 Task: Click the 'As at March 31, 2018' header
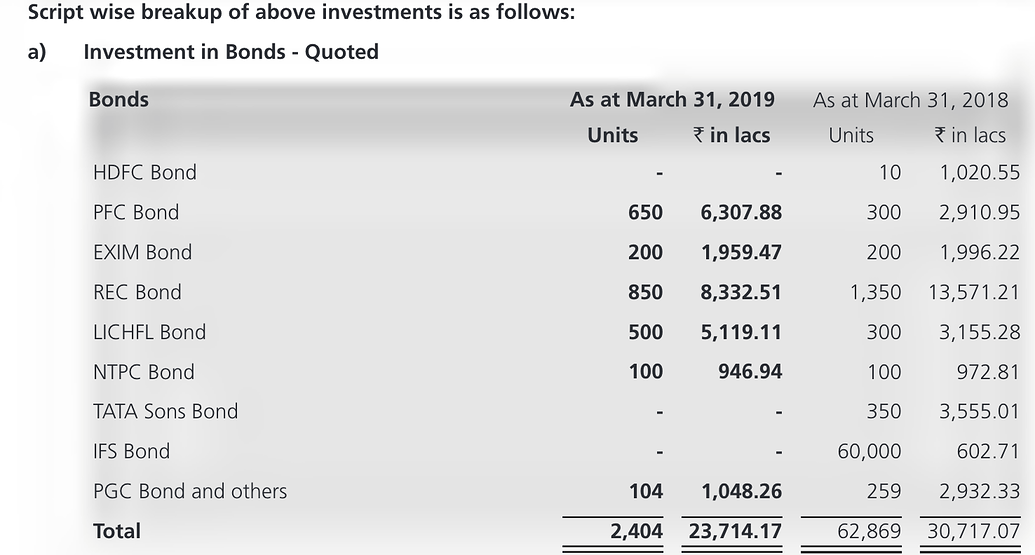(910, 100)
